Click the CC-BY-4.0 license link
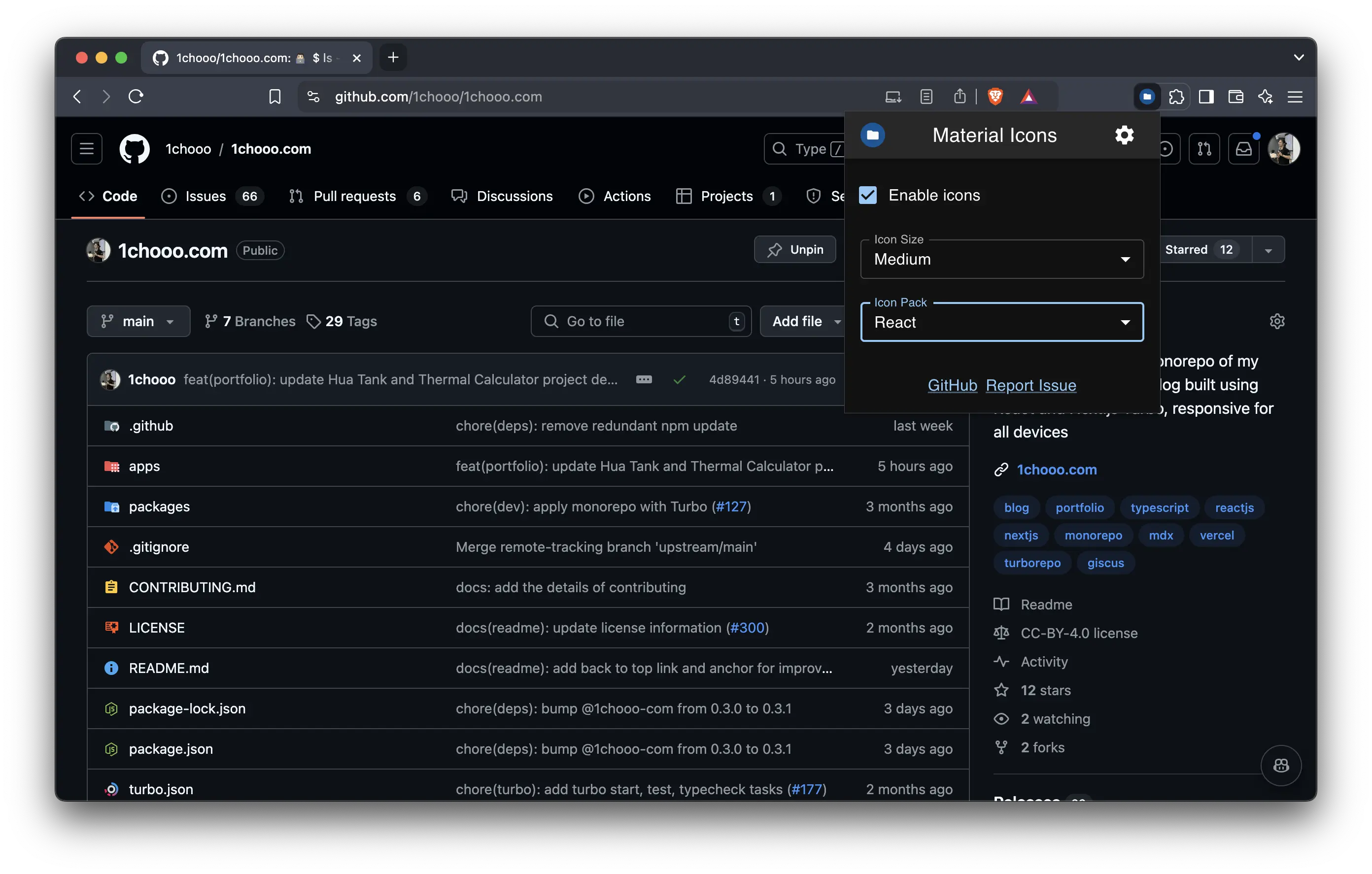This screenshot has height=874, width=1372. (x=1079, y=634)
